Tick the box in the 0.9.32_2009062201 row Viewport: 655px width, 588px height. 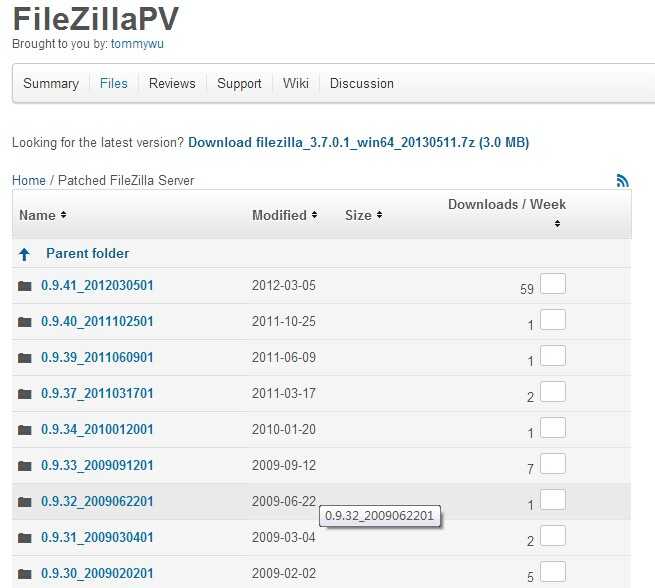(553, 499)
